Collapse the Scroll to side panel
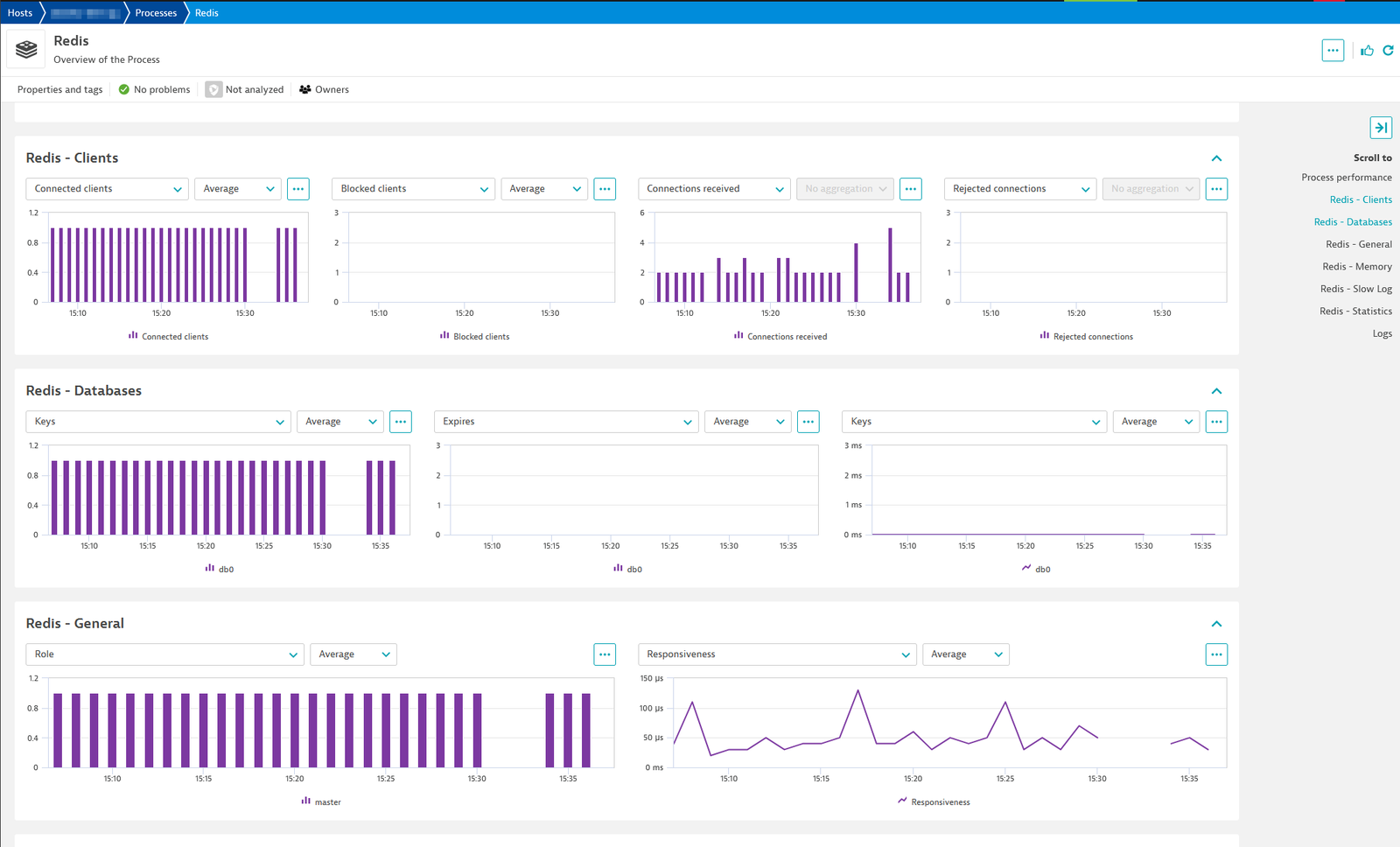This screenshot has width=1400, height=847. 1381,128
